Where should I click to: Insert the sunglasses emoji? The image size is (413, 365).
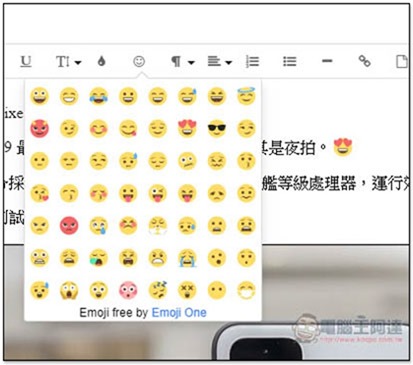217,129
